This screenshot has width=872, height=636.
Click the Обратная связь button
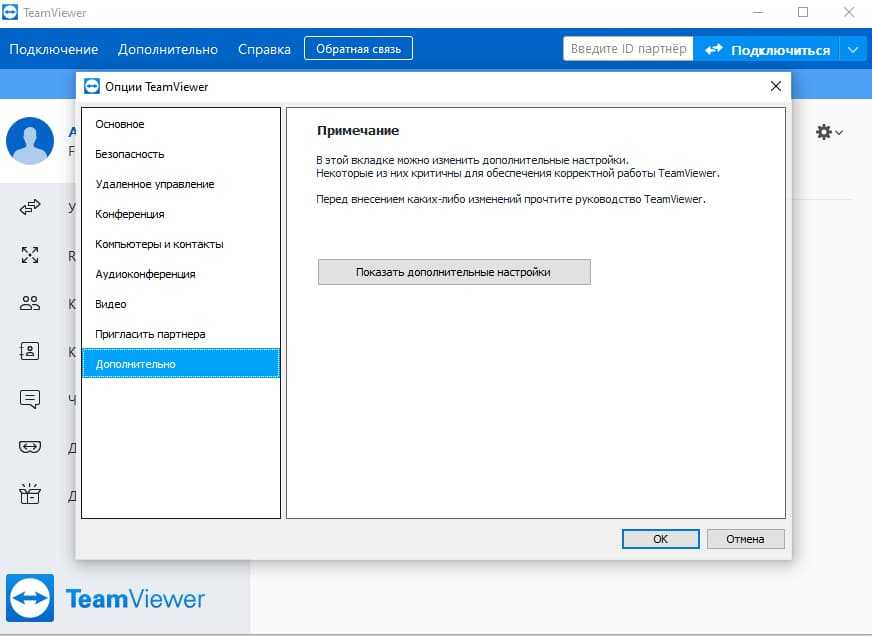(x=359, y=49)
